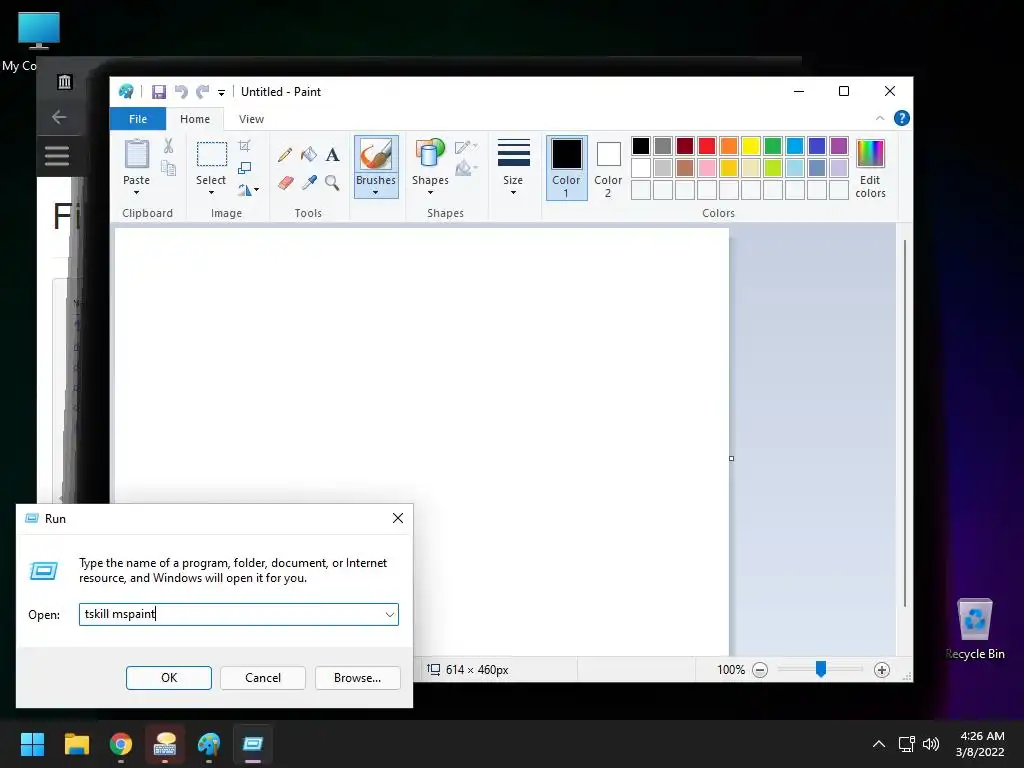Click the zoom slider handle in Paint
The width and height of the screenshot is (1024, 768).
pyautogui.click(x=821, y=669)
